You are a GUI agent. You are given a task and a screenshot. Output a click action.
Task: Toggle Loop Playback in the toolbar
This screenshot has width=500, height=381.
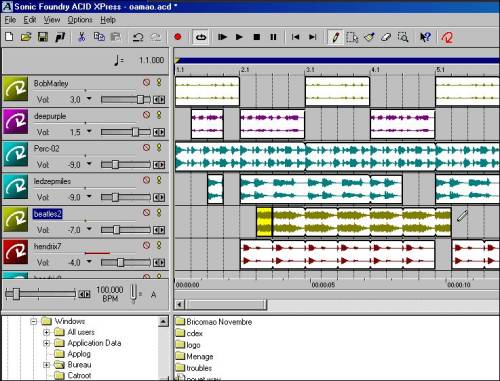click(201, 37)
